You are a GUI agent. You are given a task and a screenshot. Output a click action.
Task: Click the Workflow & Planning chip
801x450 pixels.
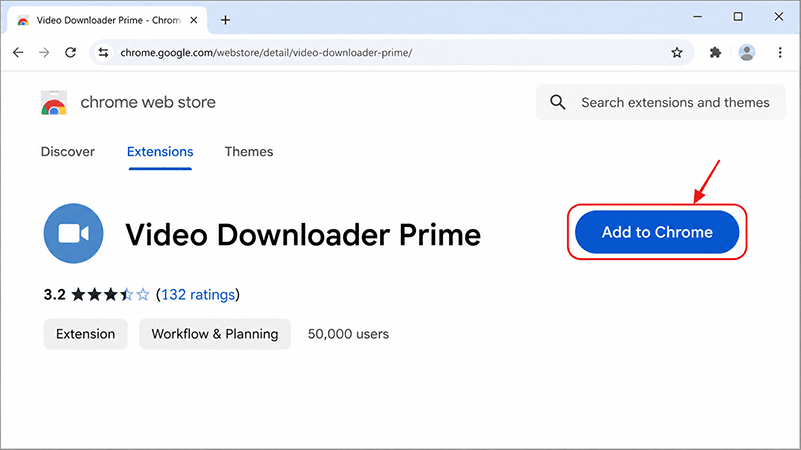coord(215,334)
